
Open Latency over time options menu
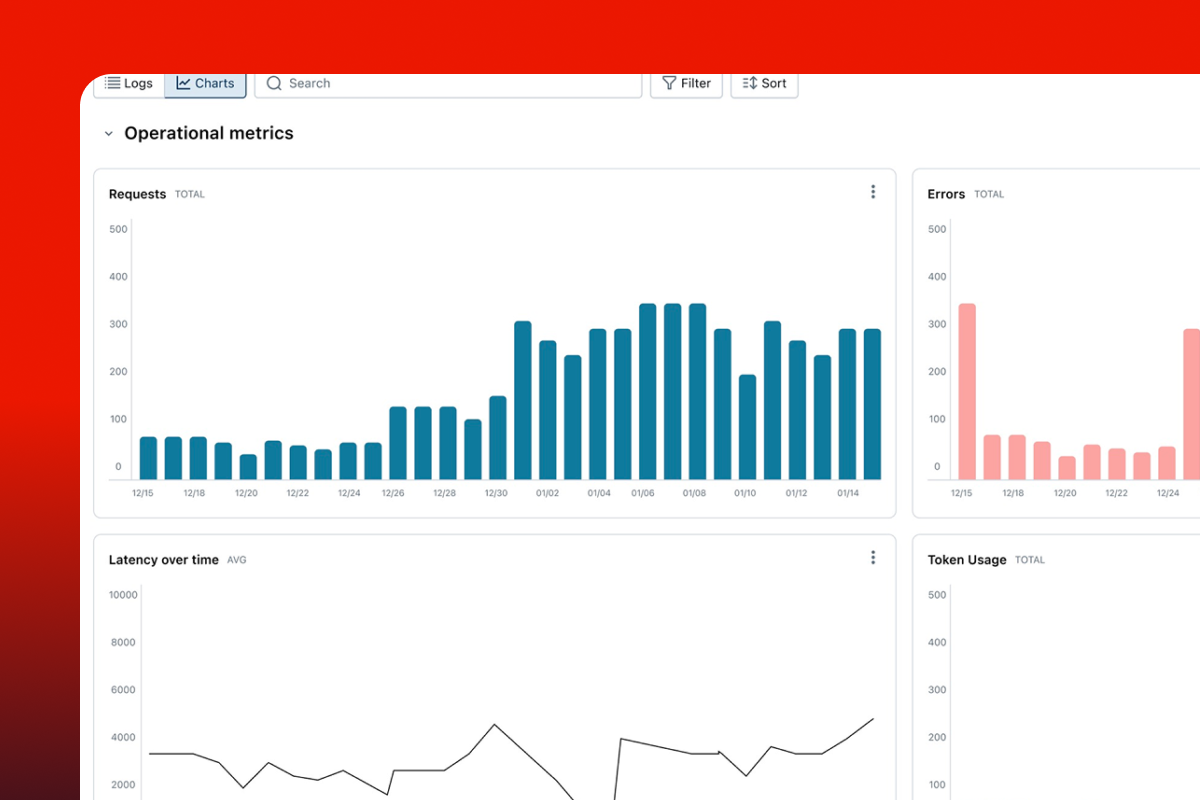pos(873,558)
